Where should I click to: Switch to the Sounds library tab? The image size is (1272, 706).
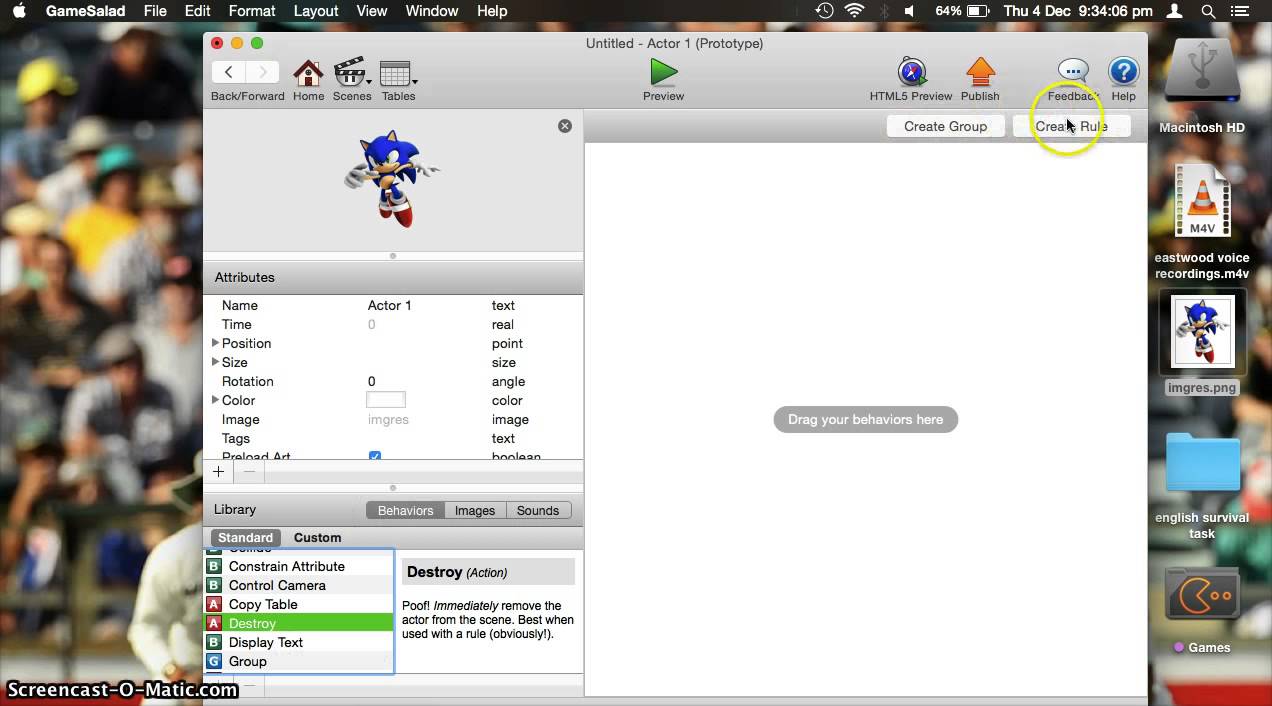538,510
